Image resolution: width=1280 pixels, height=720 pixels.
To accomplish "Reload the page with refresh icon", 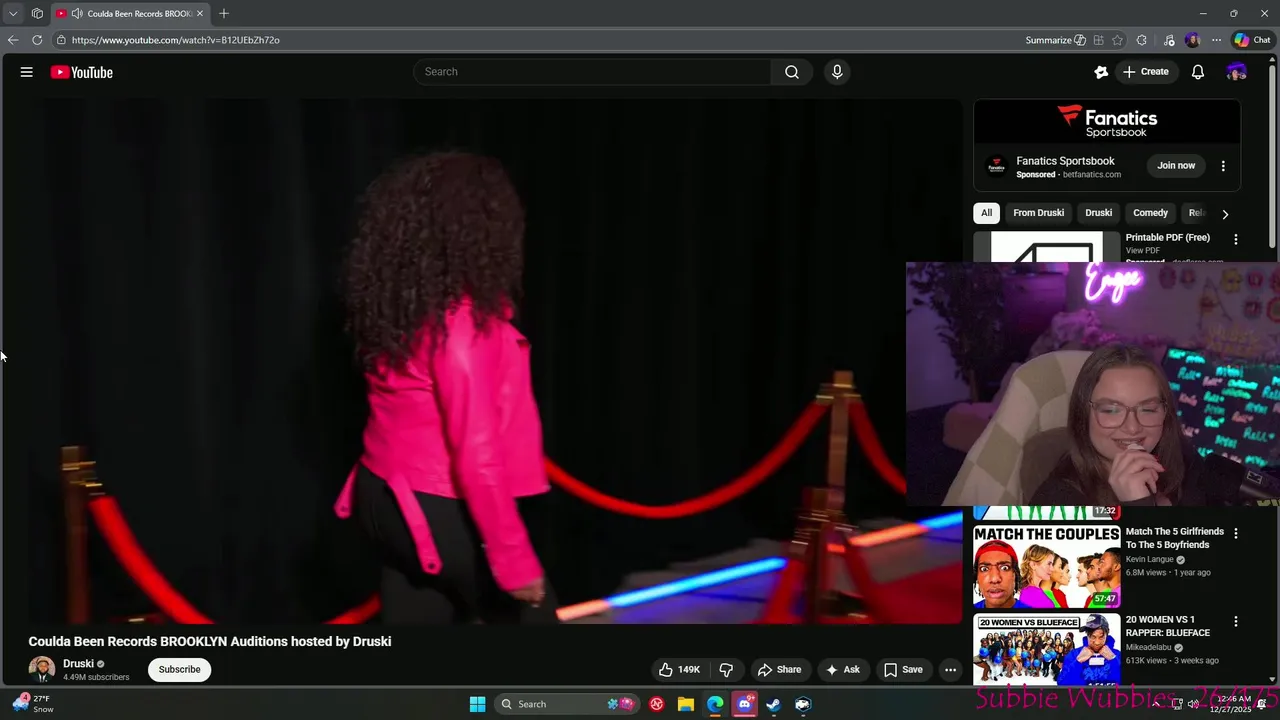I will pos(37,40).
